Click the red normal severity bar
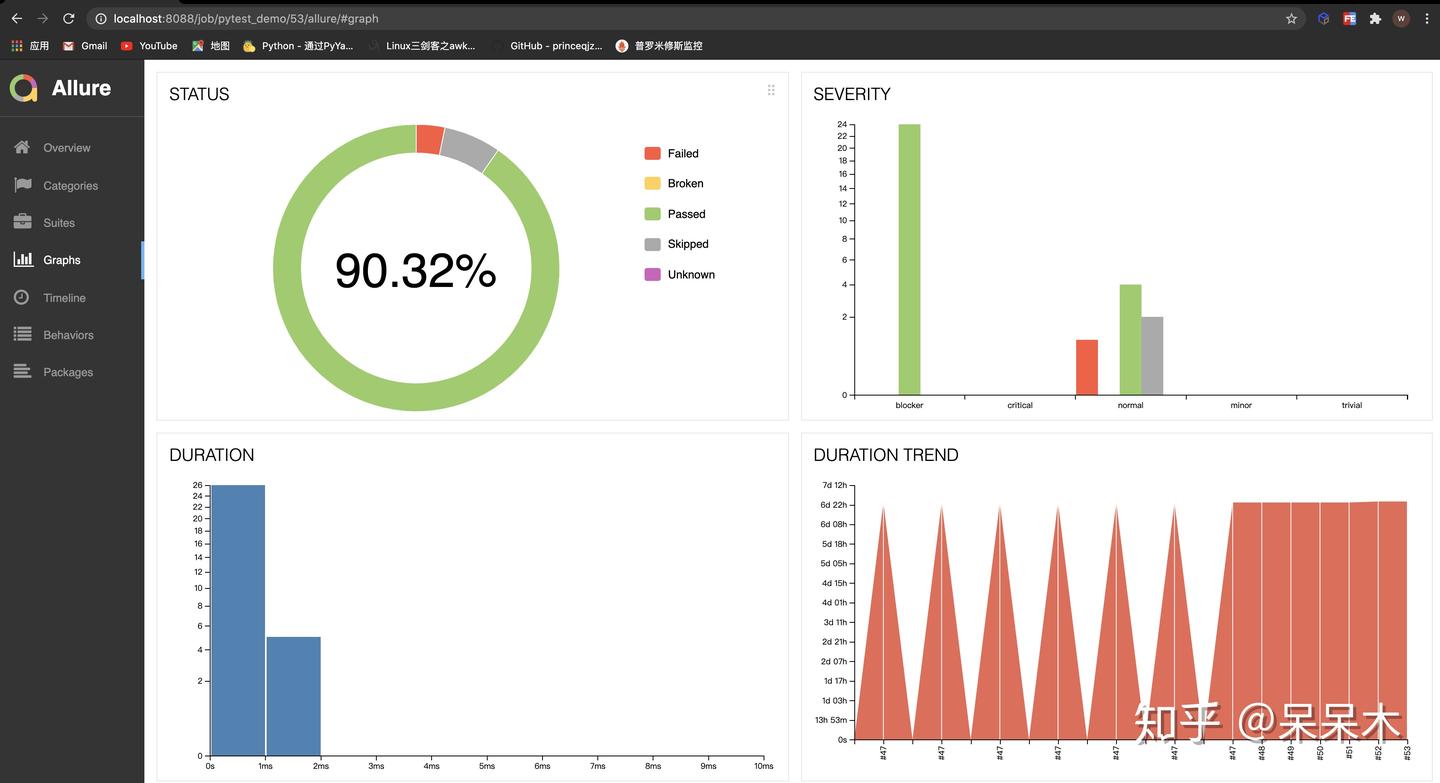This screenshot has height=783, width=1440. coord(1087,367)
